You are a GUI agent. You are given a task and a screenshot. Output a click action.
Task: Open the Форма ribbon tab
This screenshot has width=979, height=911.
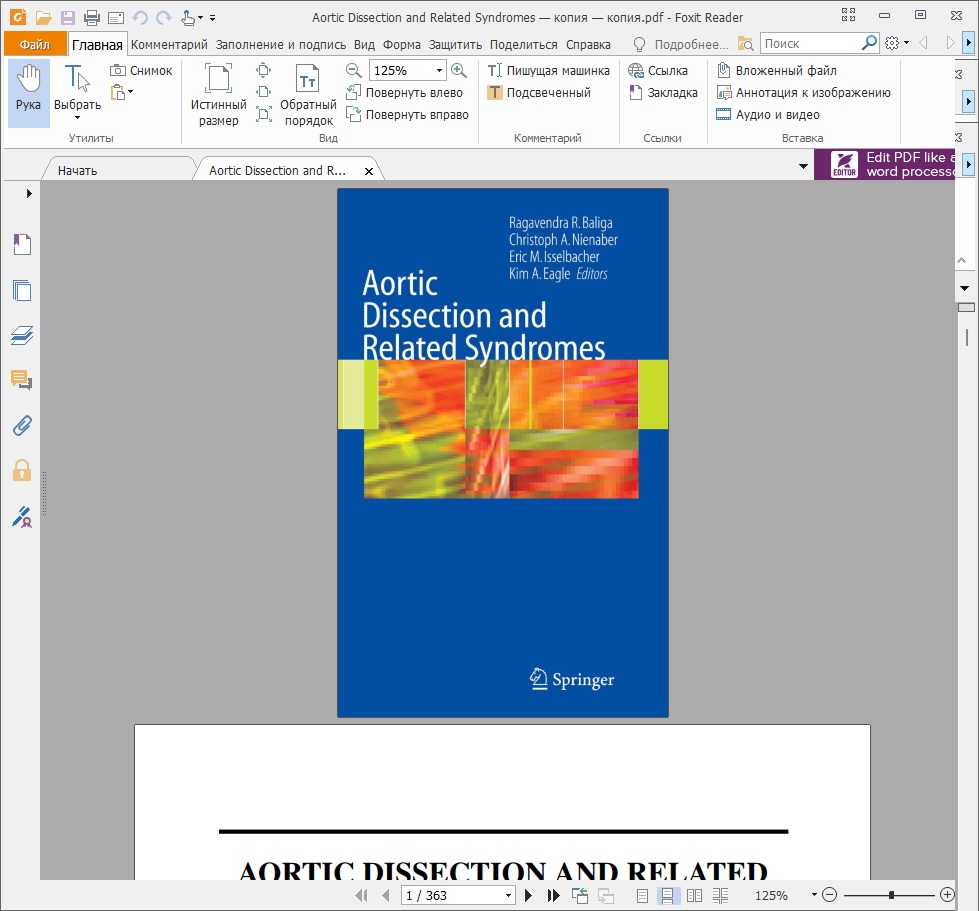[401, 44]
